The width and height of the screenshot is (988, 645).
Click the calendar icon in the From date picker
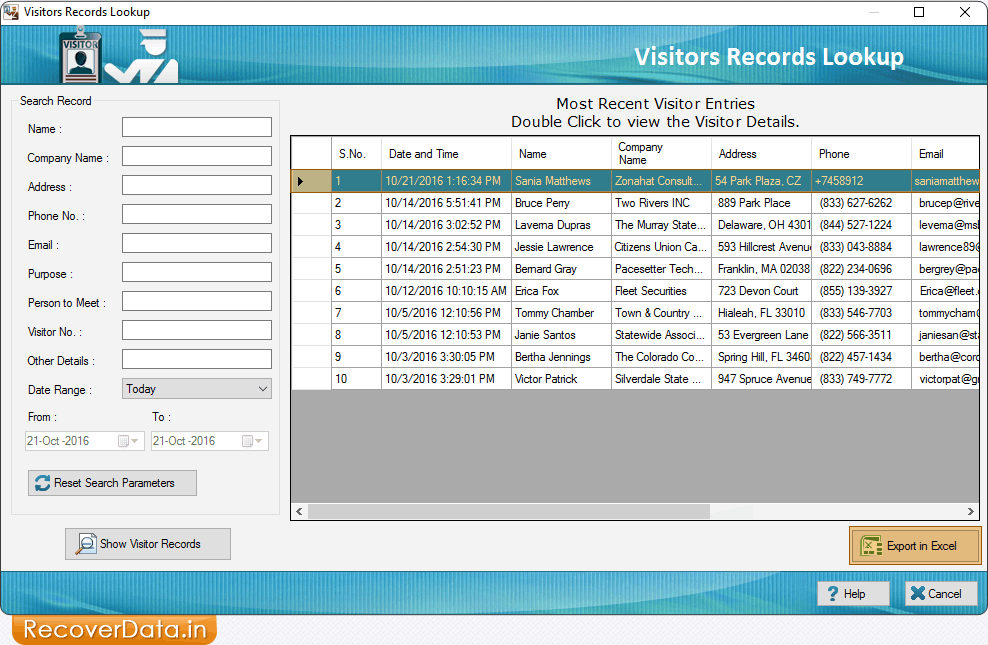125,440
